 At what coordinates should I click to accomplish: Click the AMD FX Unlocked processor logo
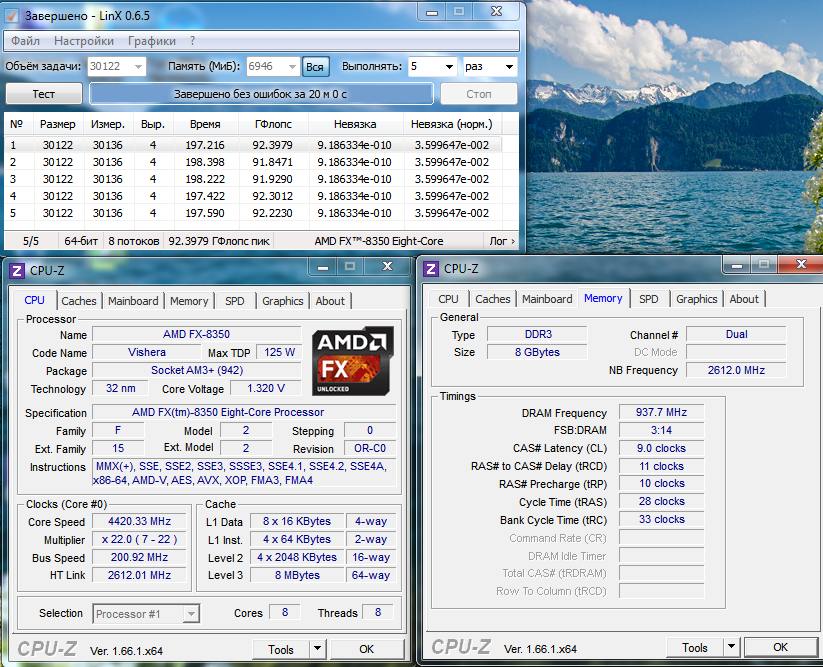(353, 360)
